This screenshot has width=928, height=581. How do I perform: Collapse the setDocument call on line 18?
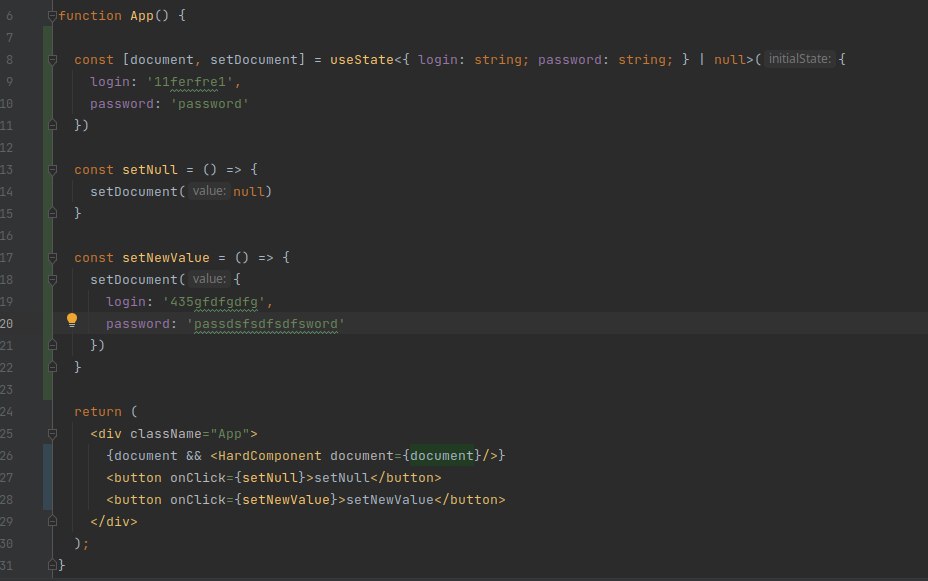point(52,280)
